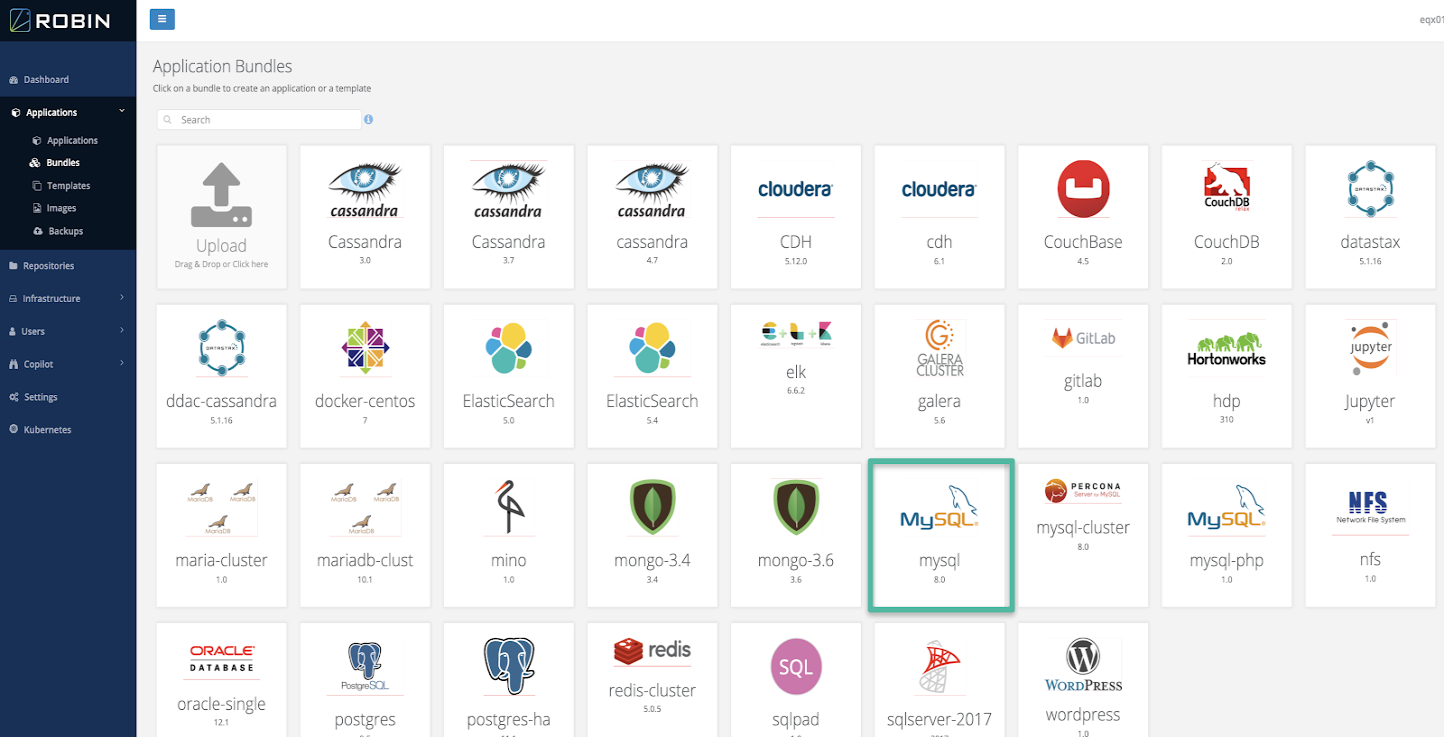The height and width of the screenshot is (737, 1444).
Task: Select the cdh 6.1 Cloudera bundle
Action: click(x=939, y=217)
